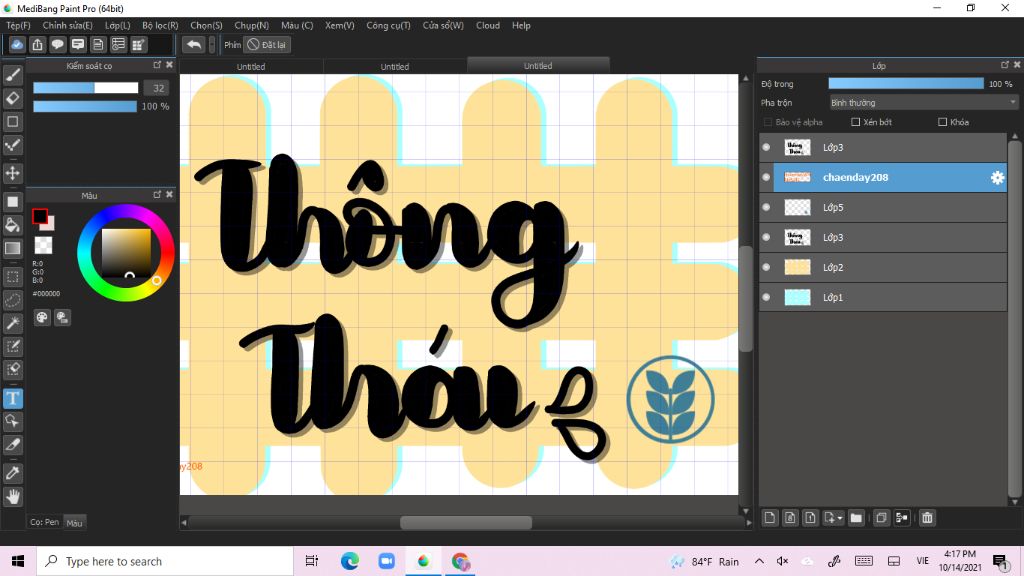Click the brush size value field 32
The image size is (1024, 576).
pyautogui.click(x=158, y=88)
